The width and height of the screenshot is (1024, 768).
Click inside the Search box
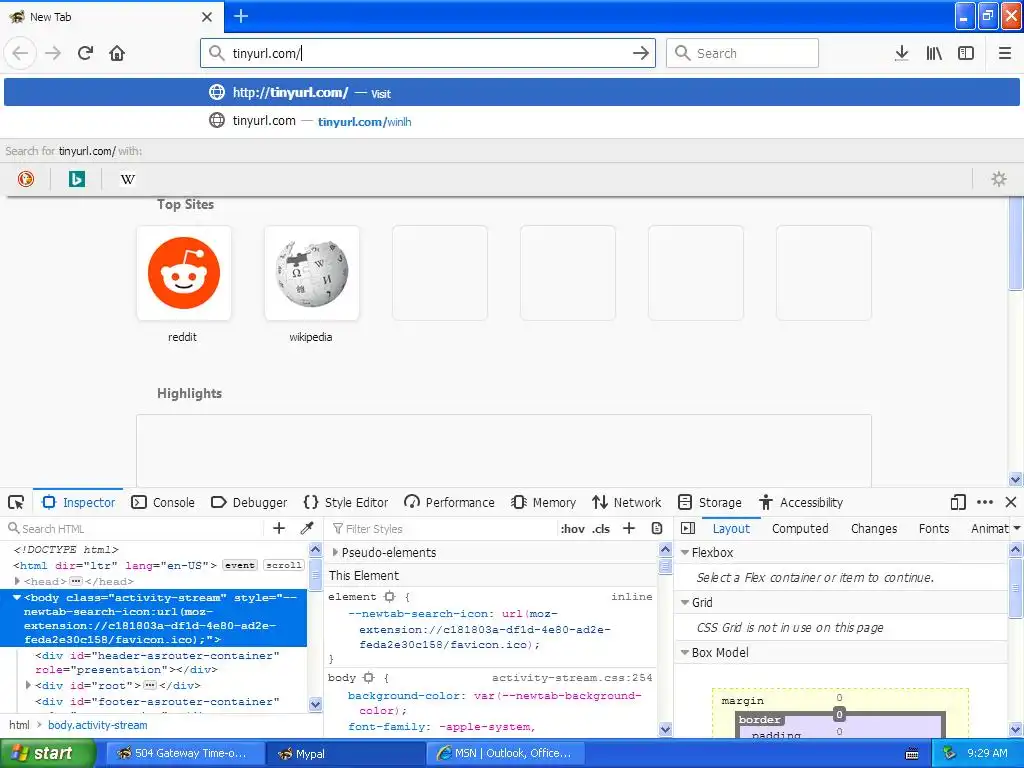(742, 53)
